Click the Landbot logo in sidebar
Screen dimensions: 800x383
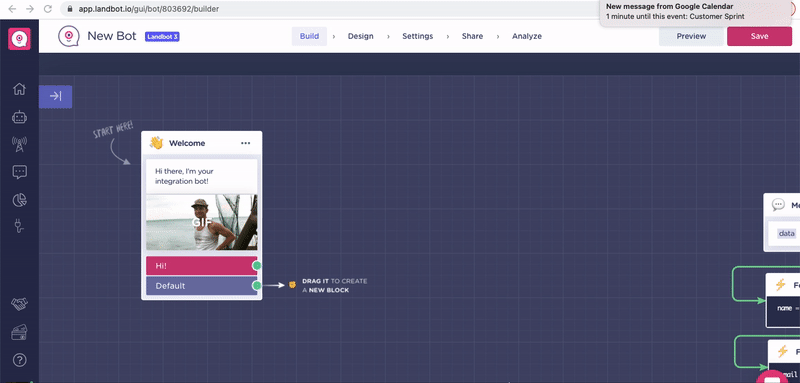coord(19,39)
